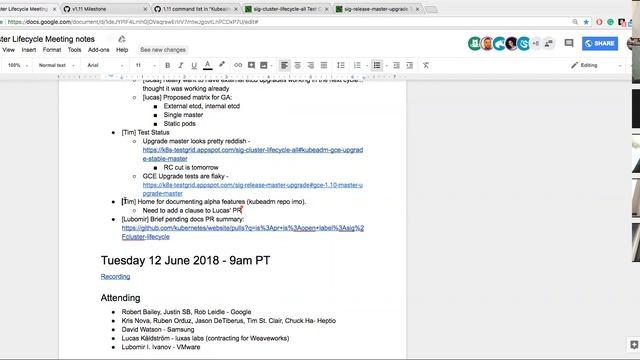Switch to sig-cluster-lifecycle-all tab
Viewport: 640px width, 360px height.
pyautogui.click(x=286, y=9)
